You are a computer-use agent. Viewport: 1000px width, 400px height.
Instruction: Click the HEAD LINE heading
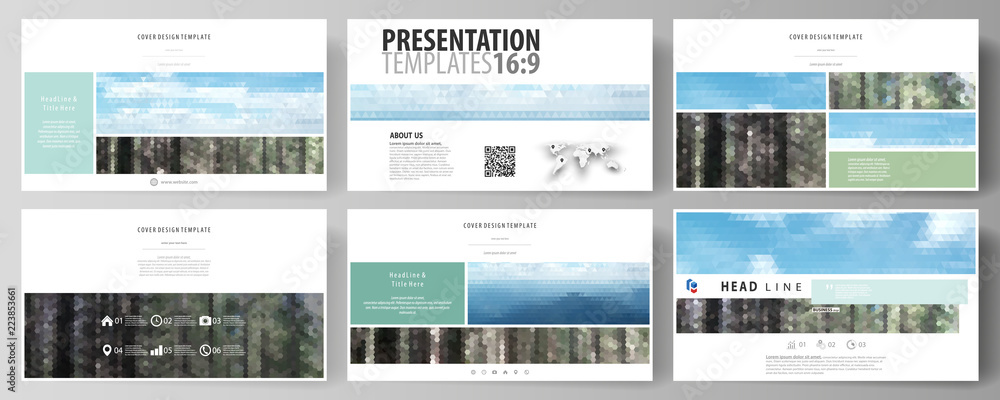point(761,287)
